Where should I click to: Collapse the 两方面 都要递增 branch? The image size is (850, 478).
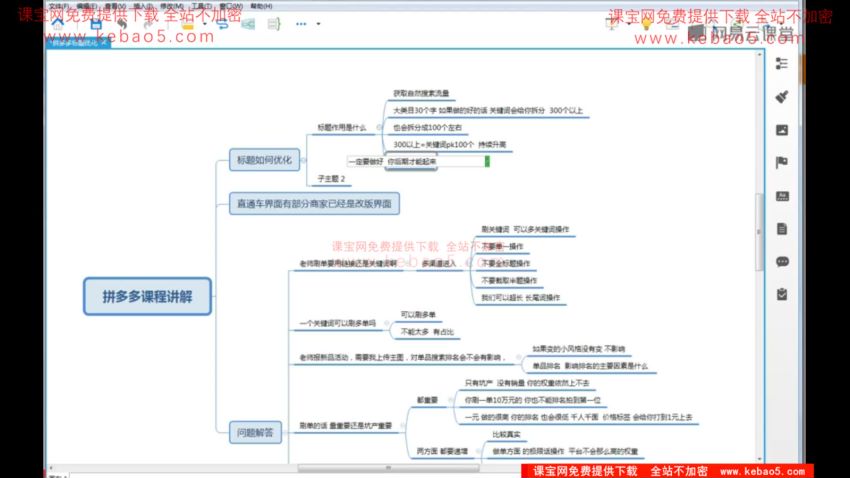tap(479, 451)
